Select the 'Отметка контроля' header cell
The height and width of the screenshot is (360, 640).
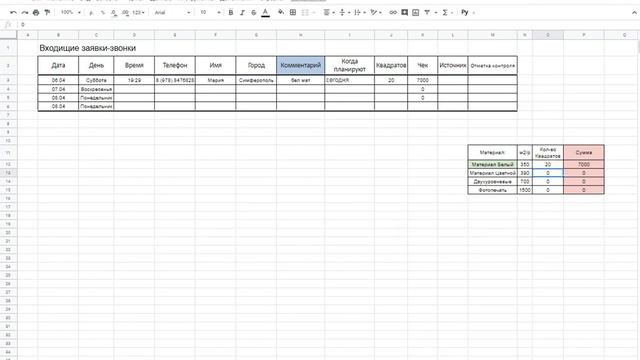pyautogui.click(x=493, y=65)
